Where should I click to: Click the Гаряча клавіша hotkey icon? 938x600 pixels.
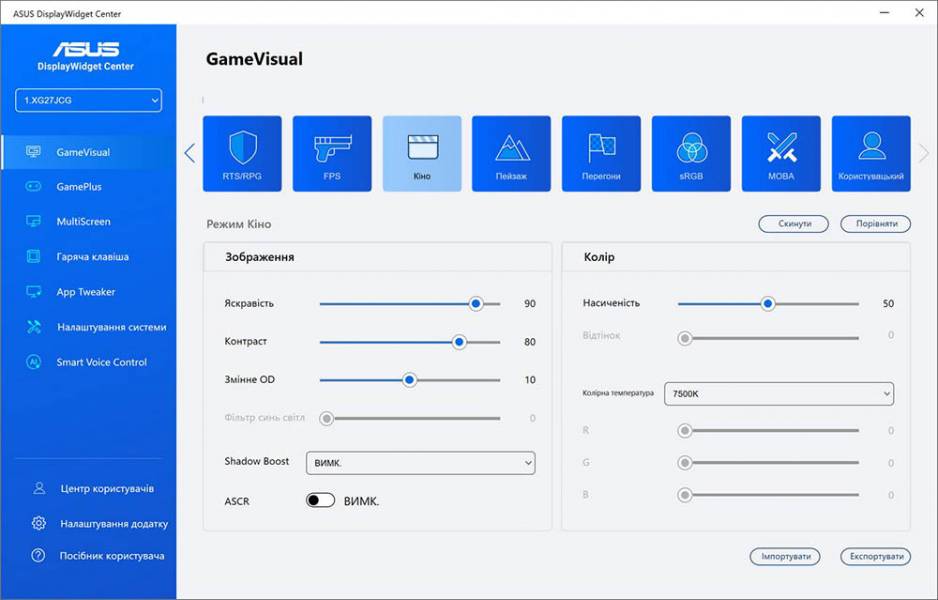tap(34, 257)
